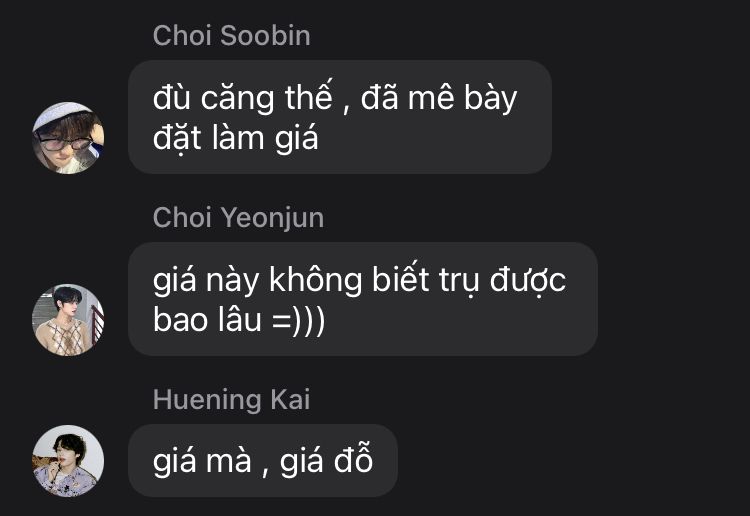Select the message 'giá mà , giá đỗ'
Image resolution: width=750 pixels, height=516 pixels.
(x=263, y=461)
